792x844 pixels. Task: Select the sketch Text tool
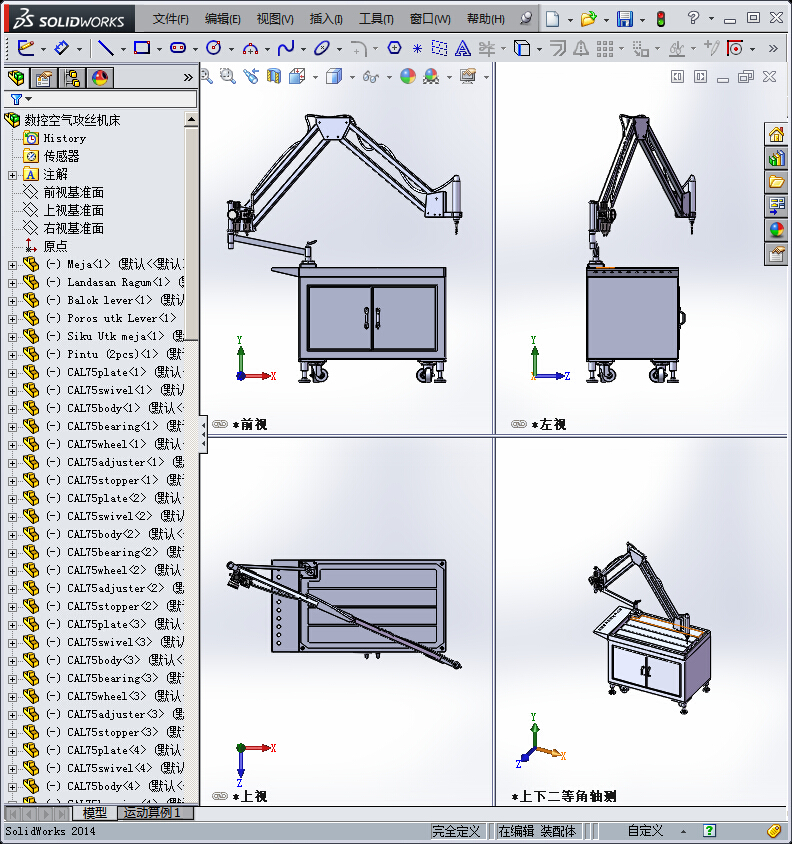coord(462,48)
